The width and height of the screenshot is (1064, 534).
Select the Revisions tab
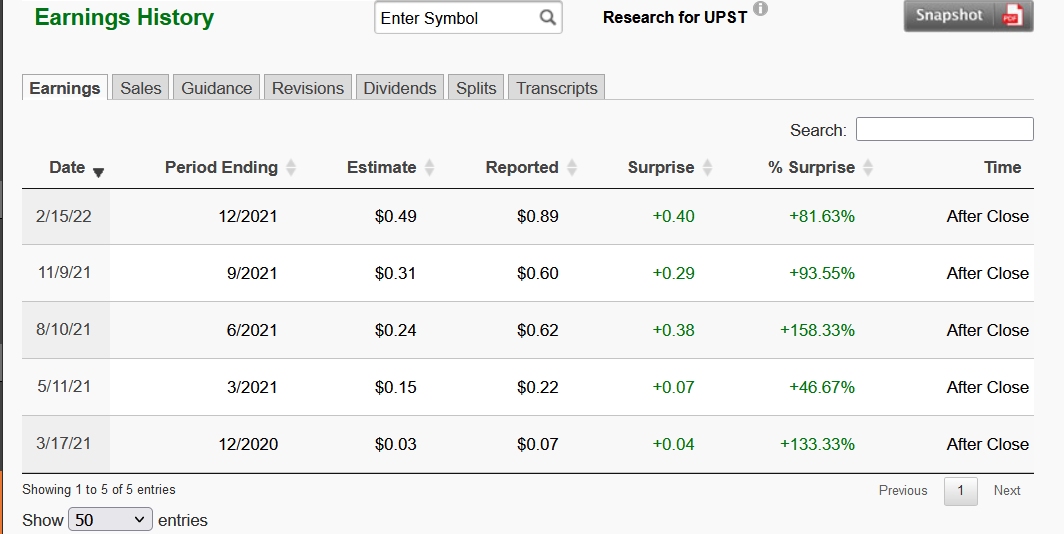click(308, 88)
